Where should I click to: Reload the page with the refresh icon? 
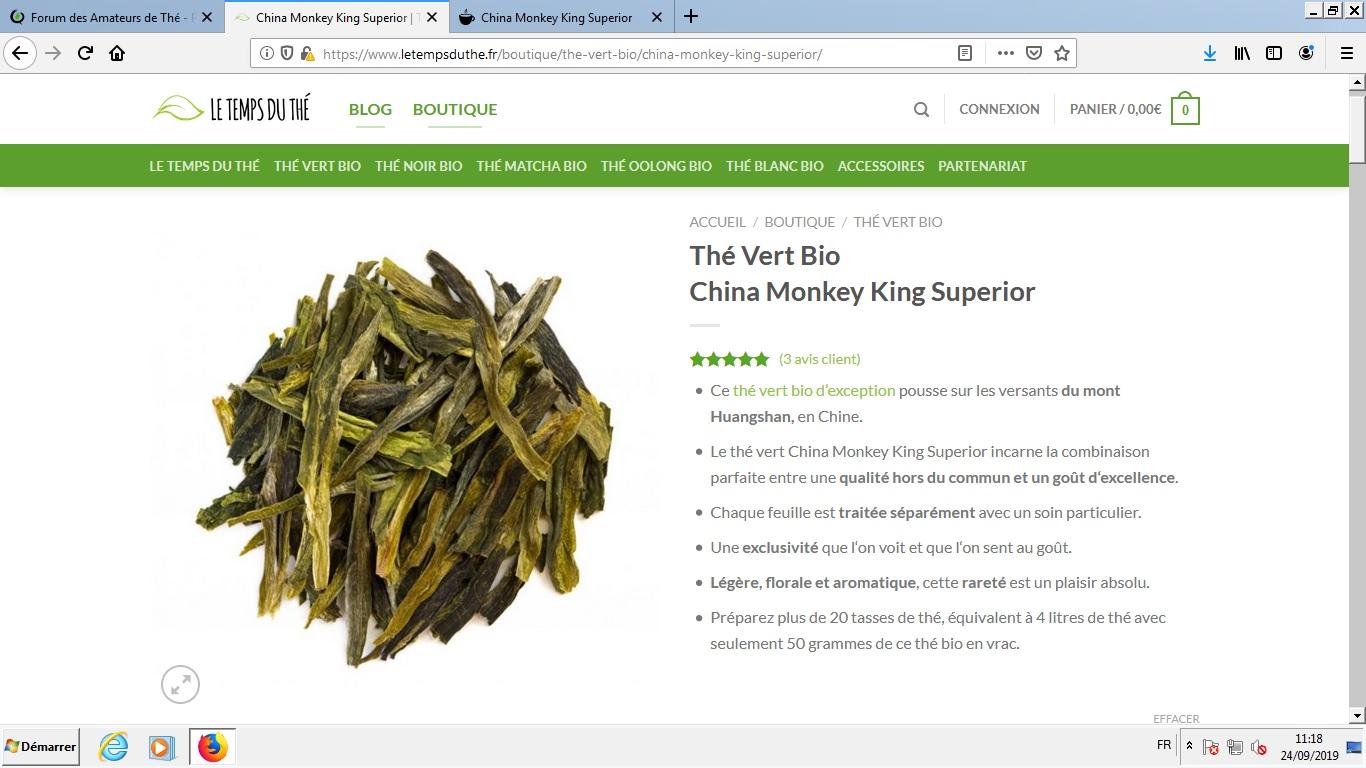(x=85, y=53)
